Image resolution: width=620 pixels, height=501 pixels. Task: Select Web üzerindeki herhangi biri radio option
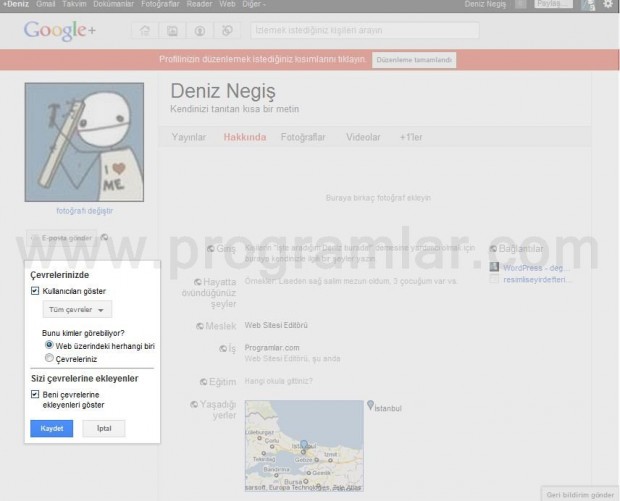49,345
